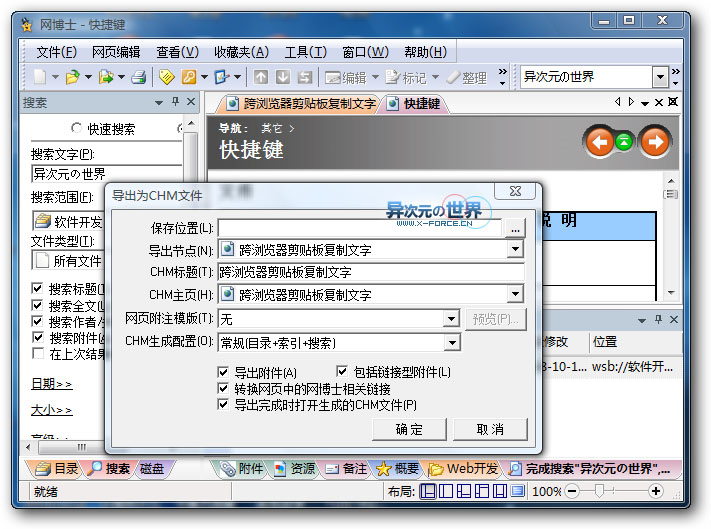The width and height of the screenshot is (711, 529).
Task: Click the yellow tag toolbar icon
Action: tap(166, 77)
